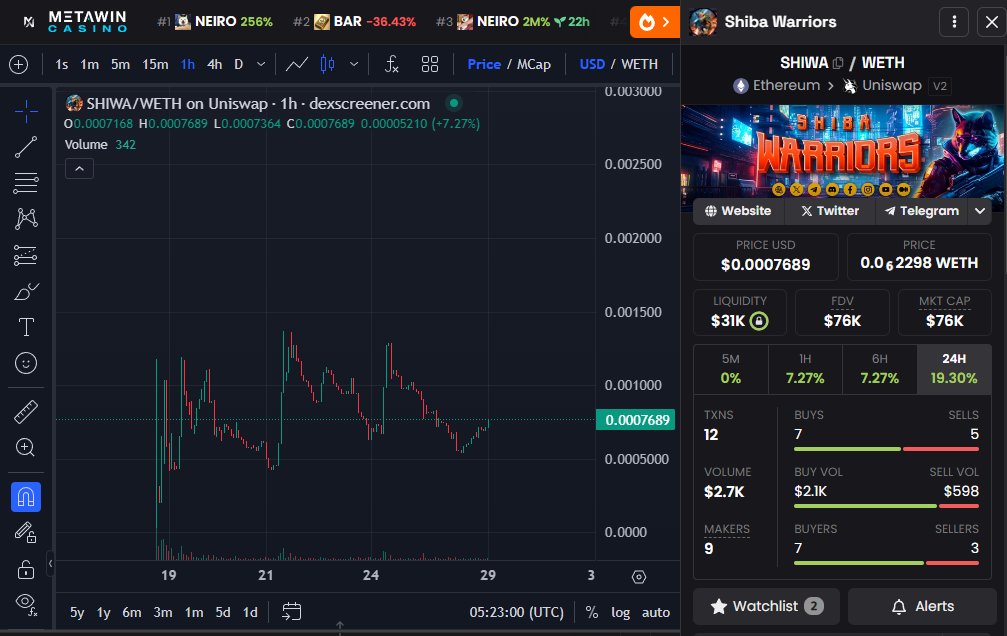
Task: Toggle magnet mode in drawing toolbar
Action: [26, 497]
